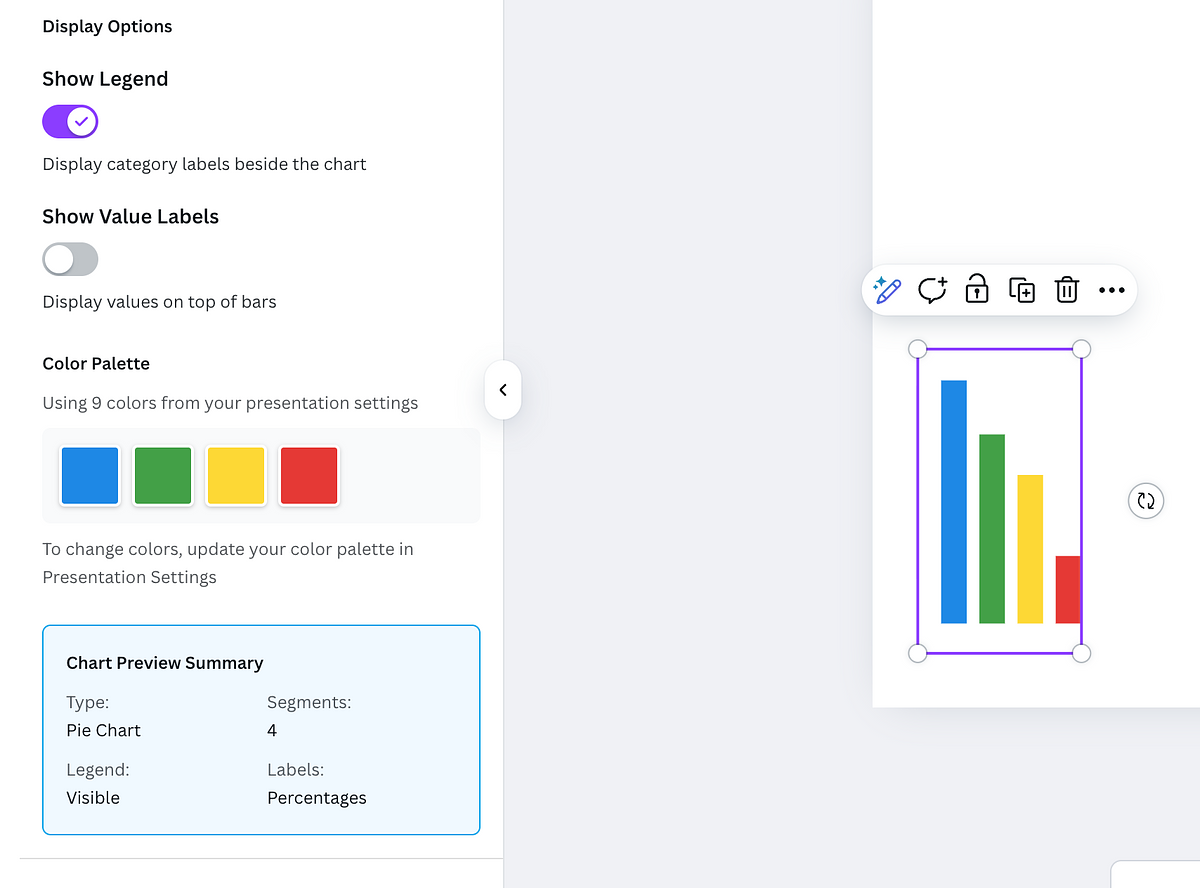1200x888 pixels.
Task: Choose the red palette swatch
Action: (309, 476)
